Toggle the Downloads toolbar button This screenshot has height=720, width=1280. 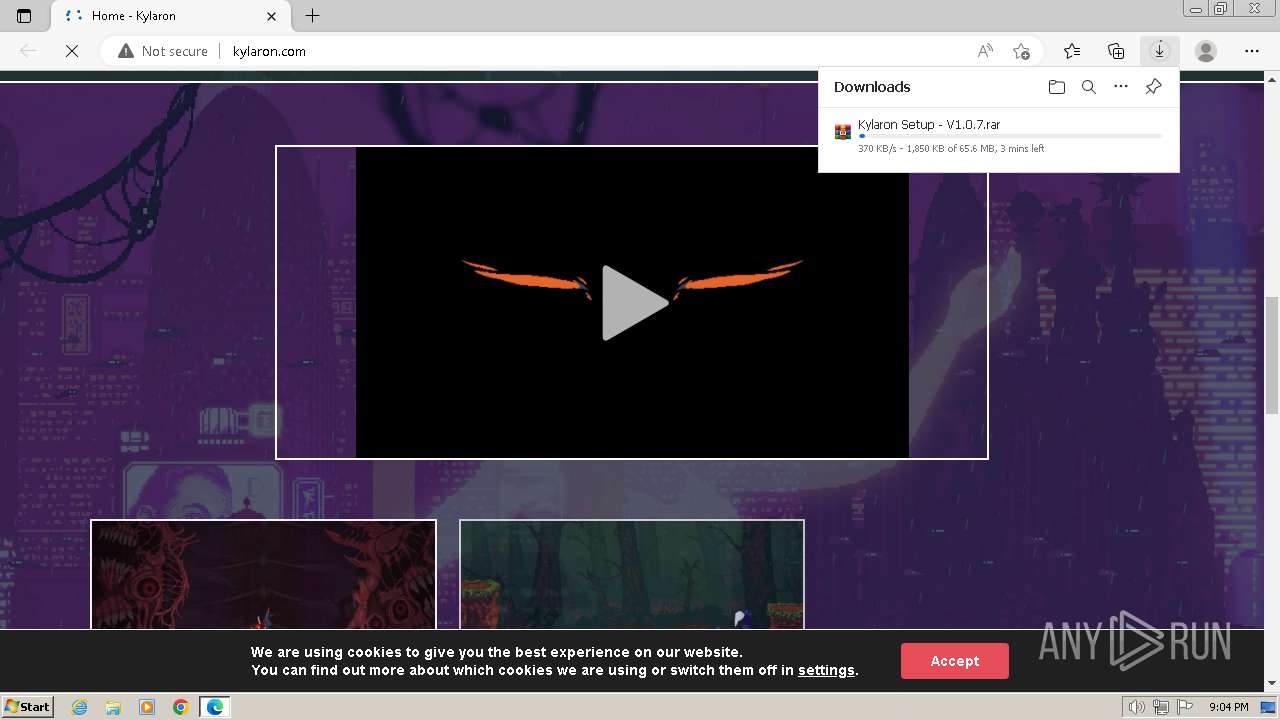pyautogui.click(x=1160, y=51)
